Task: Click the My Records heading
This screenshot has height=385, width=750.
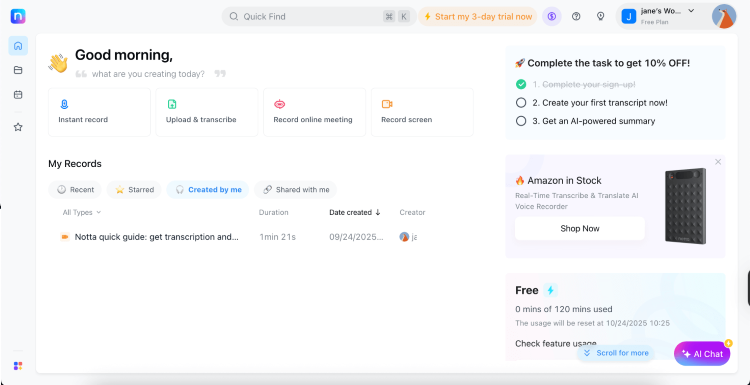Action: pos(75,164)
